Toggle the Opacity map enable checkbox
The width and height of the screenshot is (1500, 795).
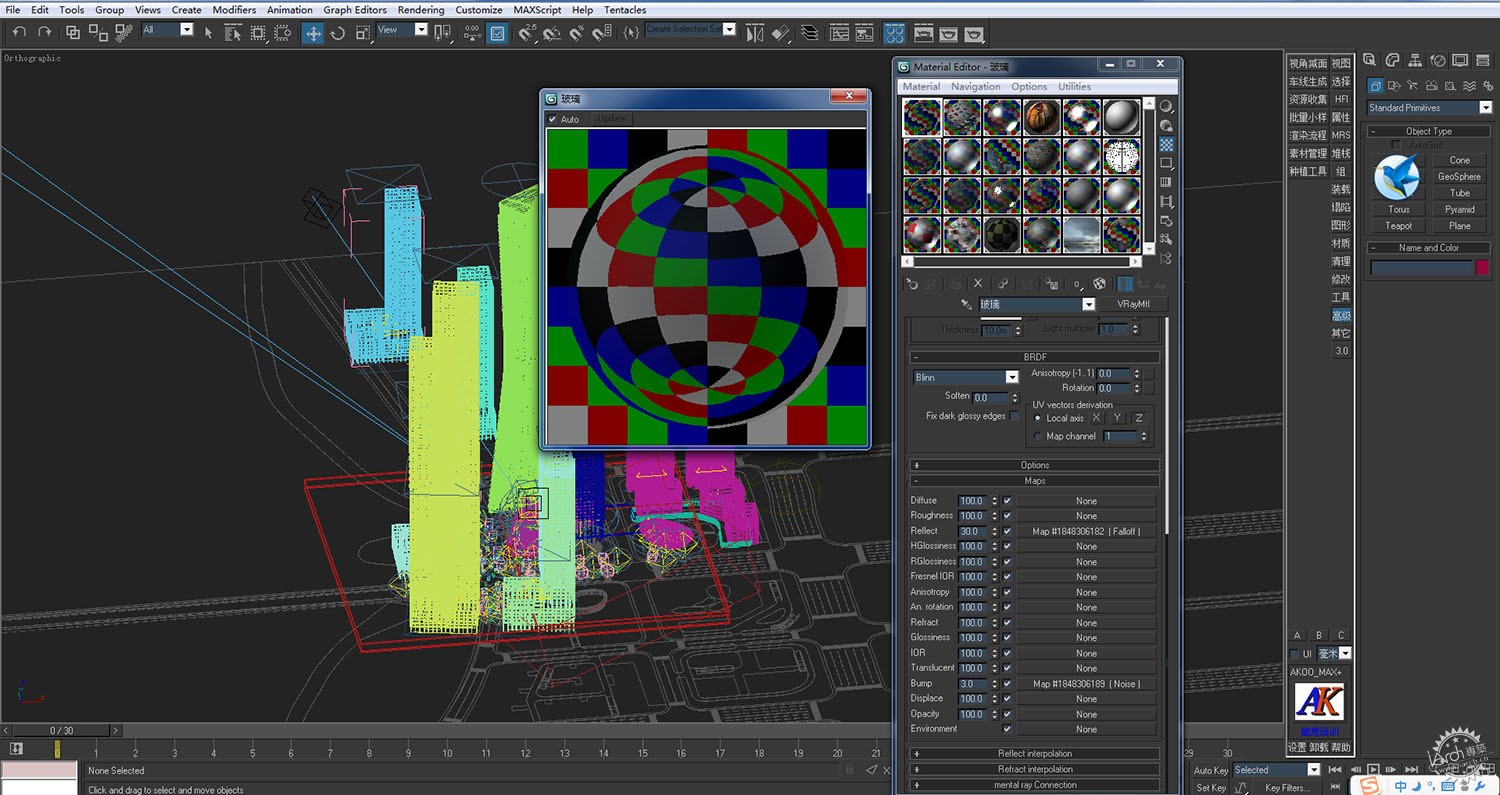click(x=1008, y=714)
